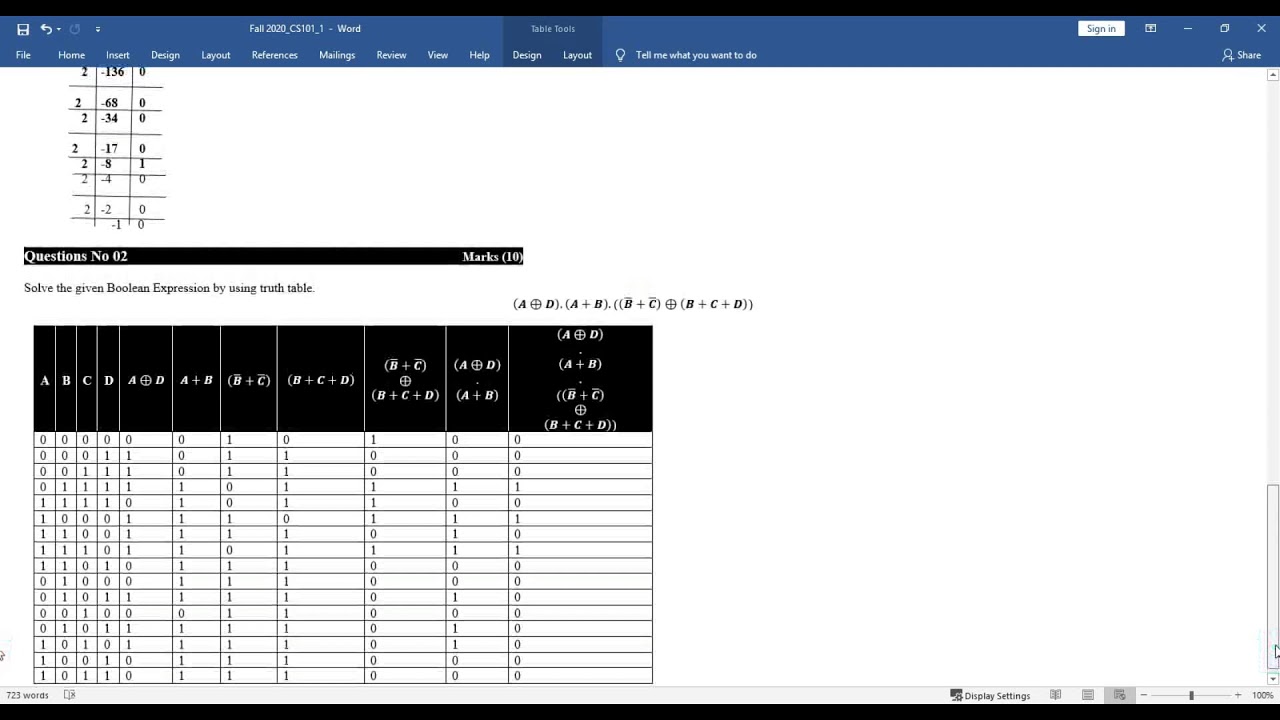Click the 100% zoom level
This screenshot has width=1280, height=720.
[x=1262, y=695]
